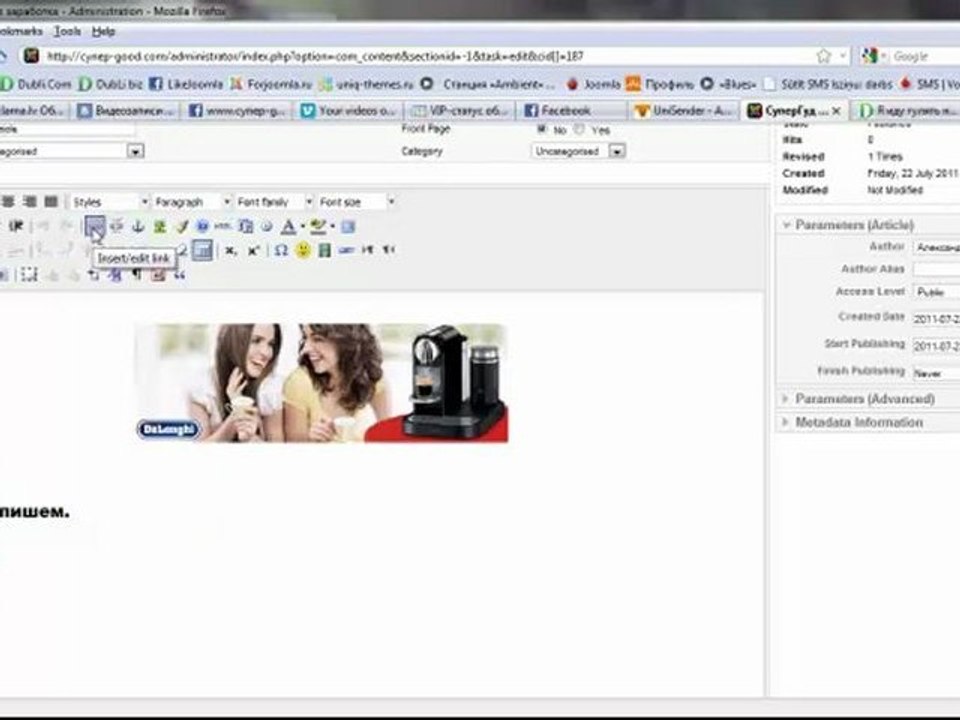Switch to the UniSender browser tab
This screenshot has width=960, height=720.
683,111
